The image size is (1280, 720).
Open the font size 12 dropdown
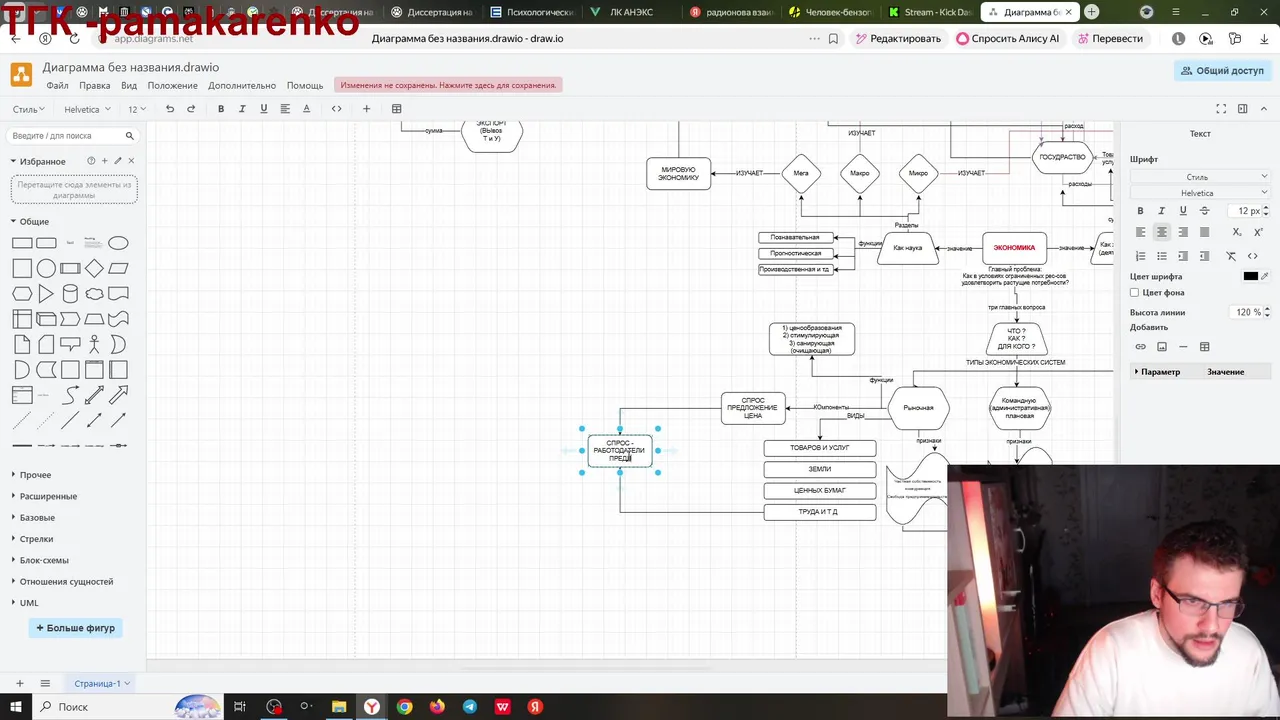pos(137,109)
